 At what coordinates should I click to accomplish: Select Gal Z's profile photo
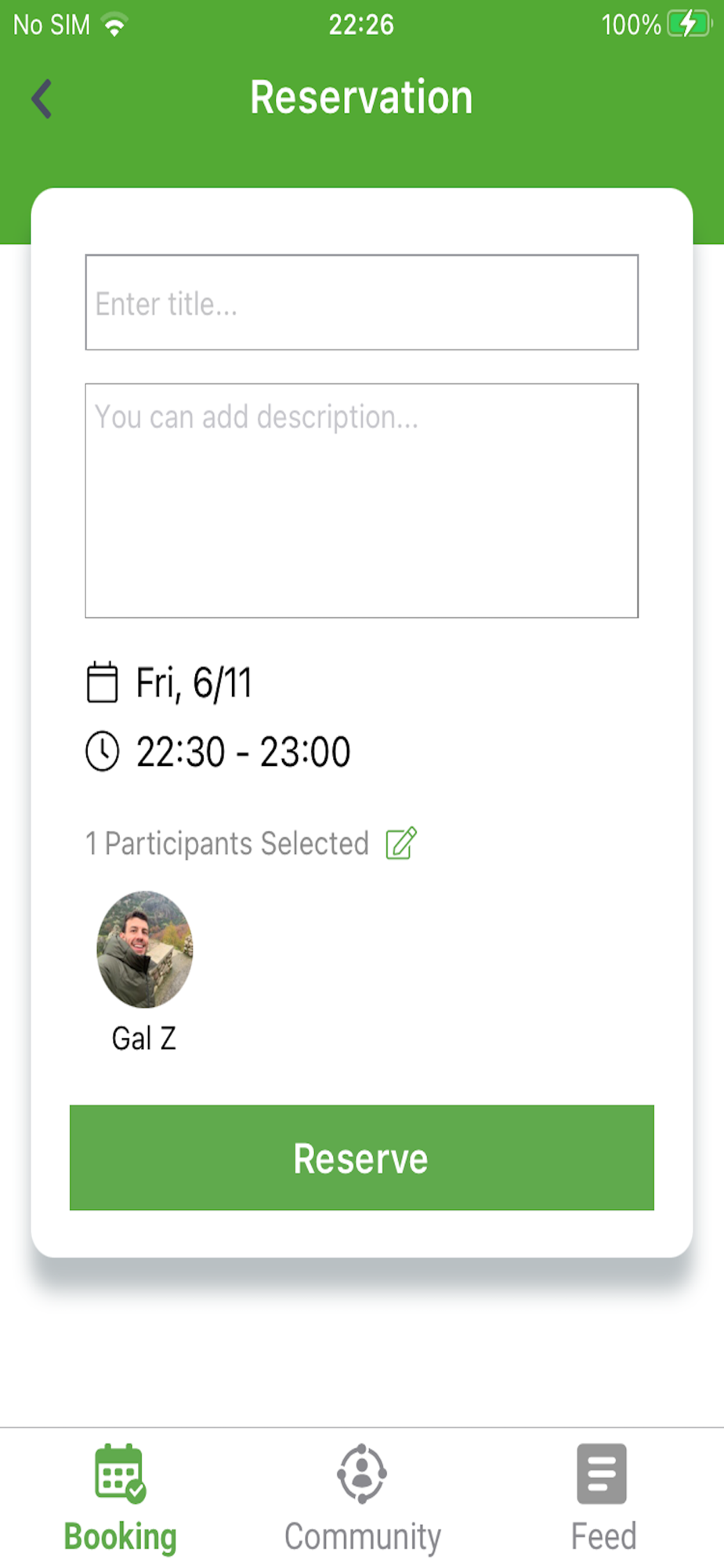(144, 949)
